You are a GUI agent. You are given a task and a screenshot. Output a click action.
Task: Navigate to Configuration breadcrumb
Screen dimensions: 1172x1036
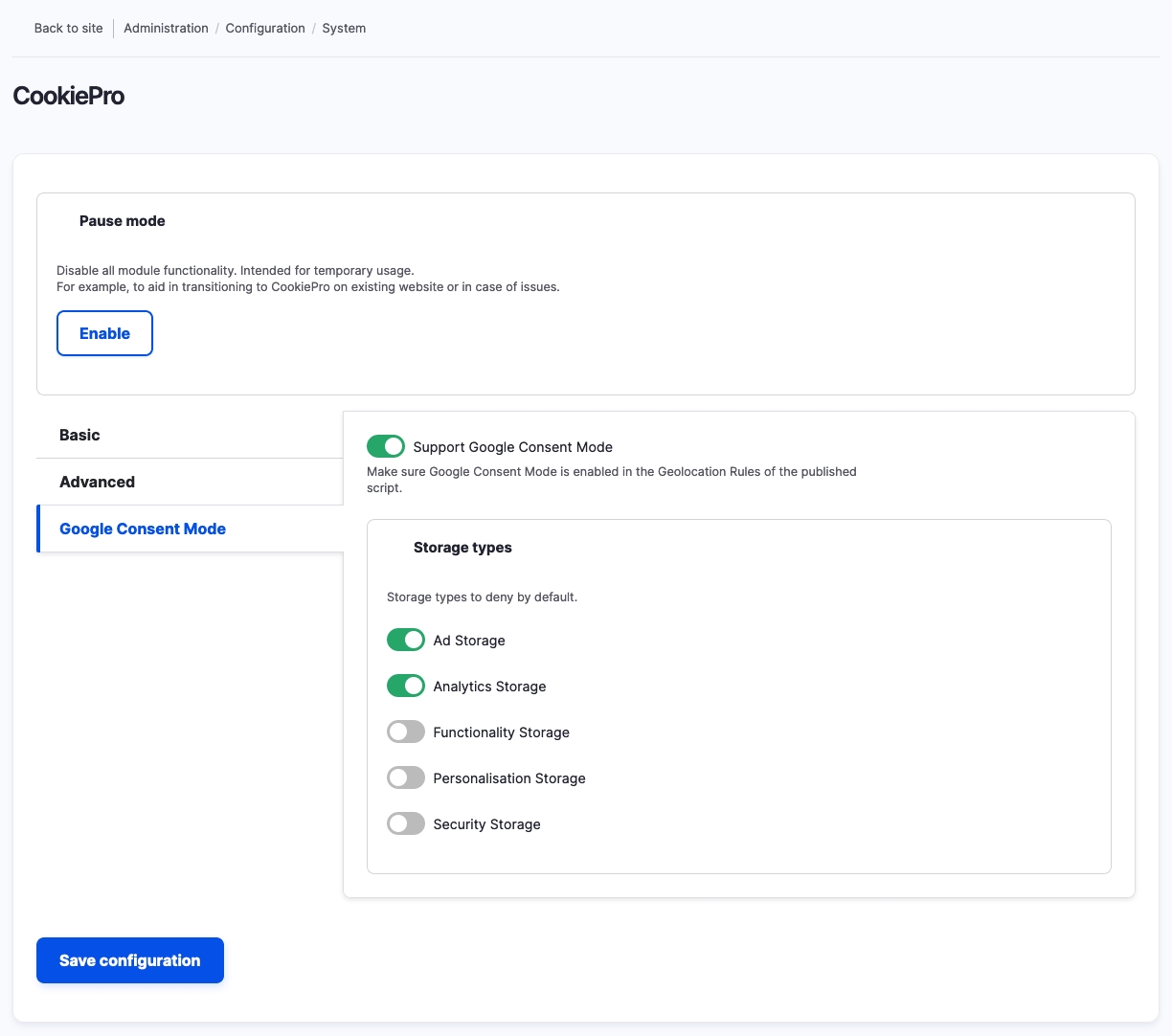[265, 28]
